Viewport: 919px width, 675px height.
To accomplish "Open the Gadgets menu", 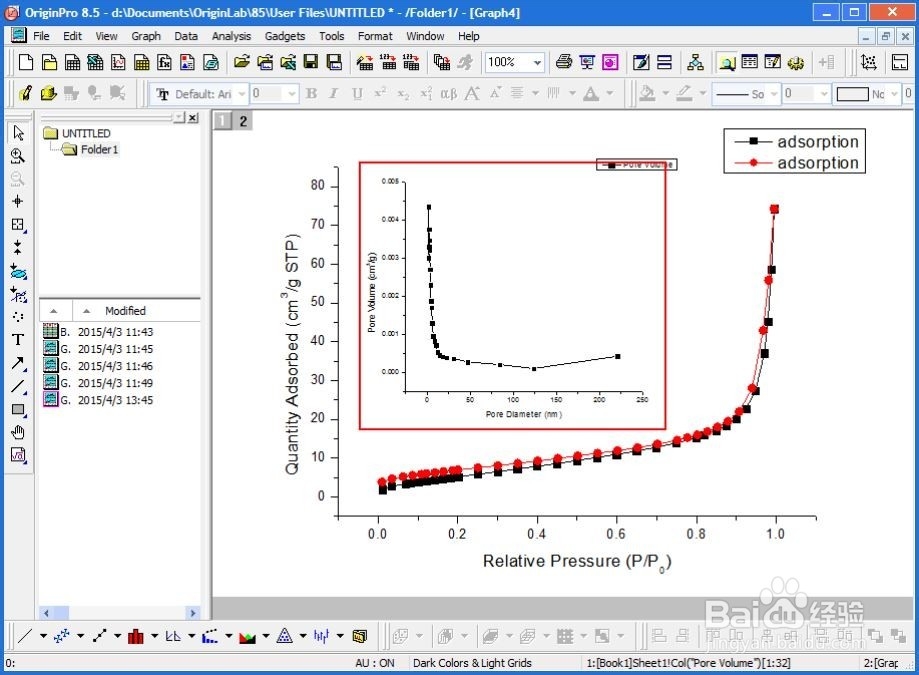I will [285, 36].
